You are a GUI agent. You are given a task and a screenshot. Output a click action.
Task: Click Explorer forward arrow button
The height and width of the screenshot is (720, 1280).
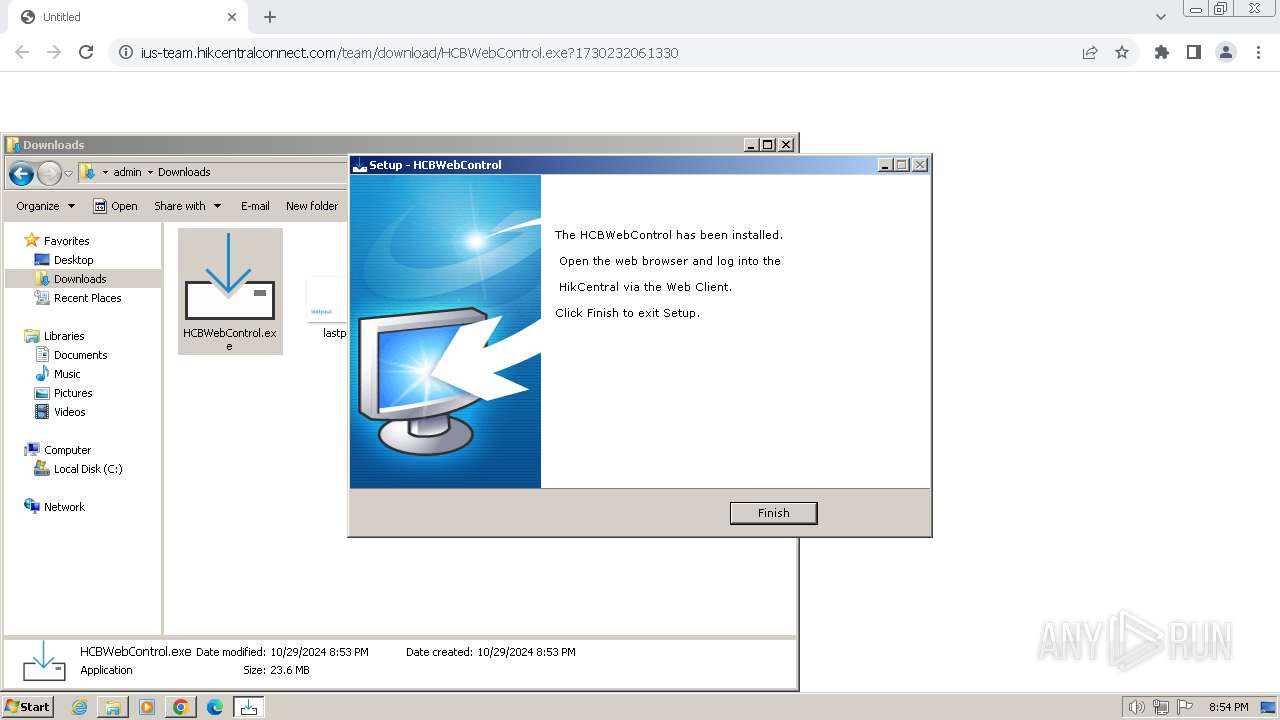tap(49, 174)
